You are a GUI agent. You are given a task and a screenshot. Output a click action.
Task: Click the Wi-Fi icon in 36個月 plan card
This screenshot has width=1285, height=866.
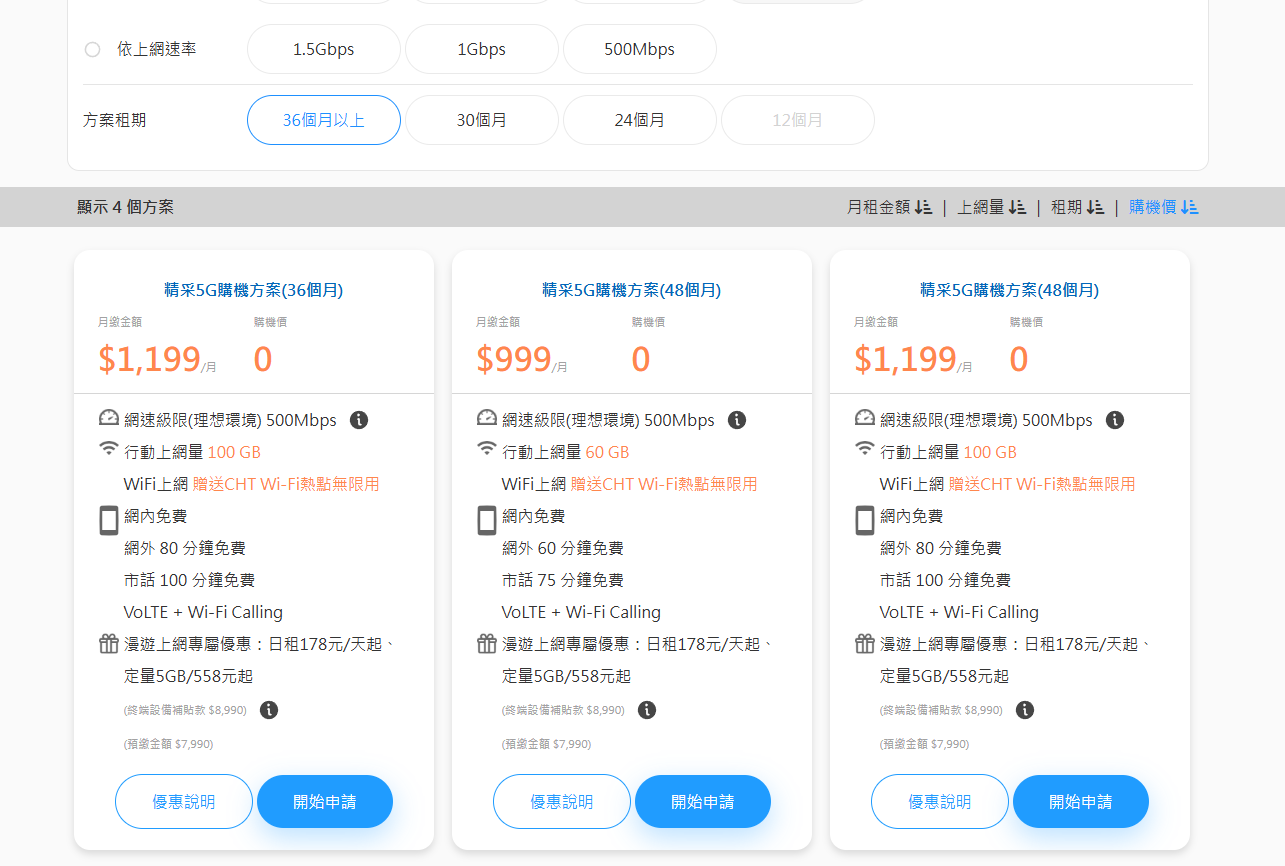(109, 449)
